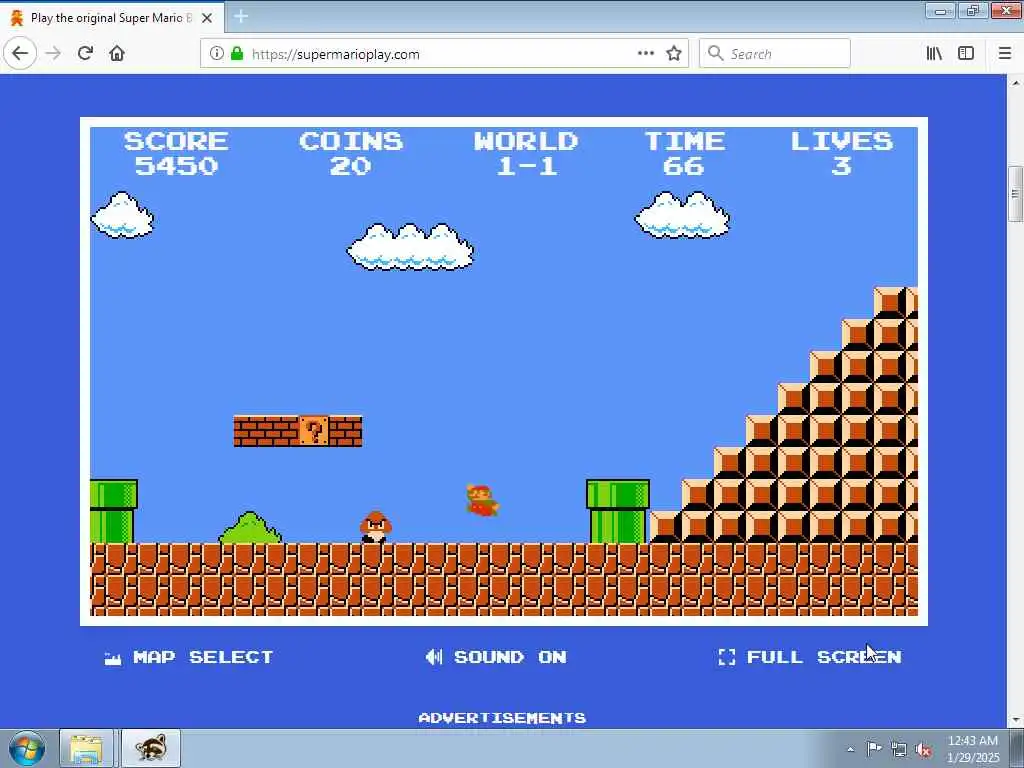Click the green pipe next to the staircase
The height and width of the screenshot is (768, 1024).
(618, 511)
